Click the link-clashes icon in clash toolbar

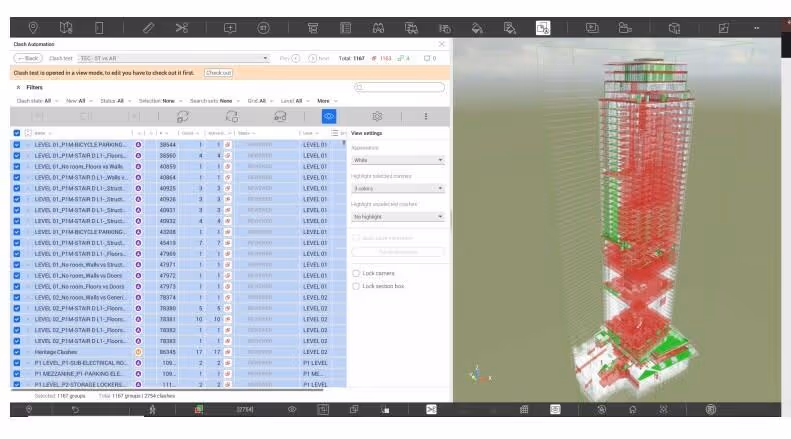click(280, 117)
